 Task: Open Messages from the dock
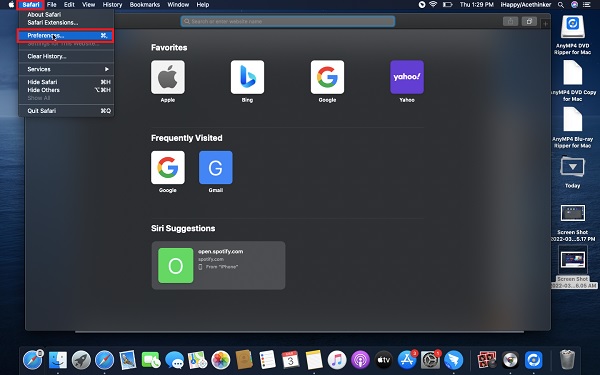tap(174, 360)
